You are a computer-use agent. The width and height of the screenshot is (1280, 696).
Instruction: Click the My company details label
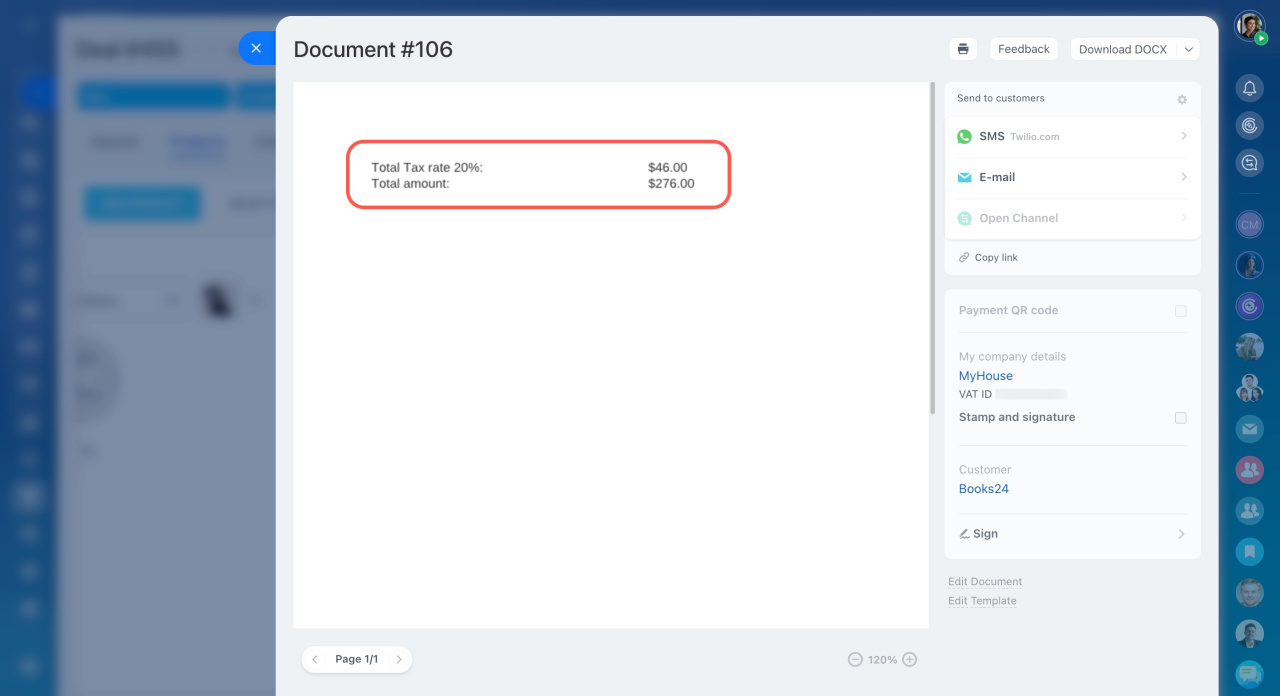click(1012, 357)
